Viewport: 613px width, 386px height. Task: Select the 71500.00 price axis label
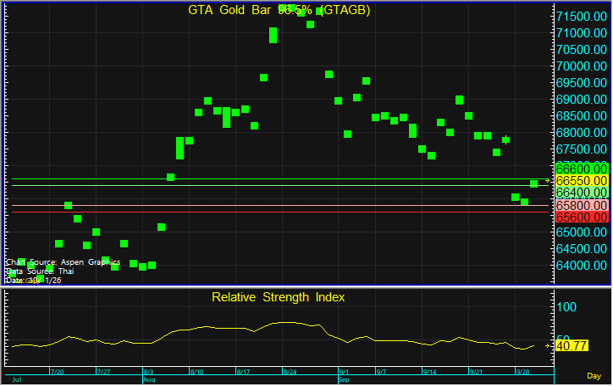coord(581,17)
